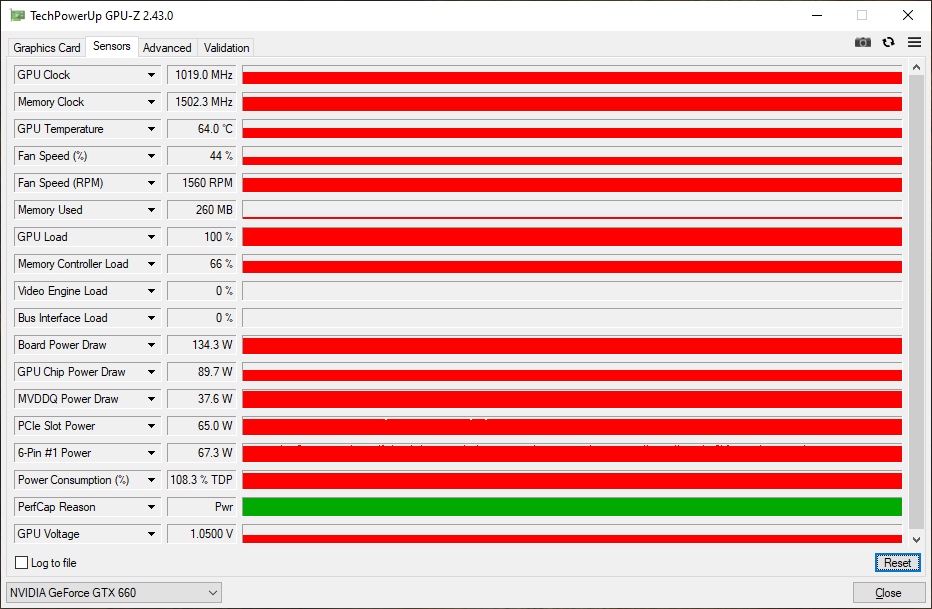Open the Video Engine Load dropdown
The height and width of the screenshot is (609, 932).
pyautogui.click(x=87, y=291)
